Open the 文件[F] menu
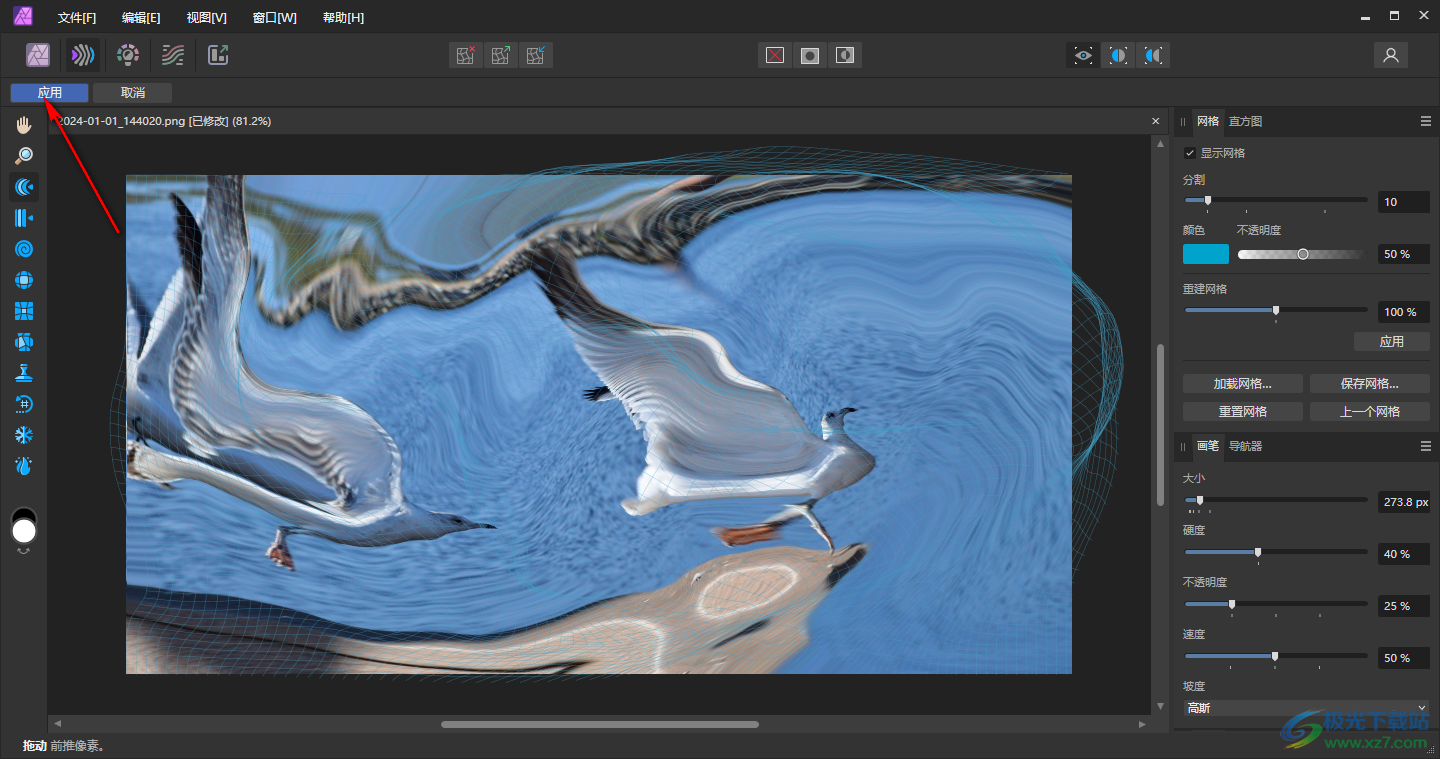 point(77,18)
